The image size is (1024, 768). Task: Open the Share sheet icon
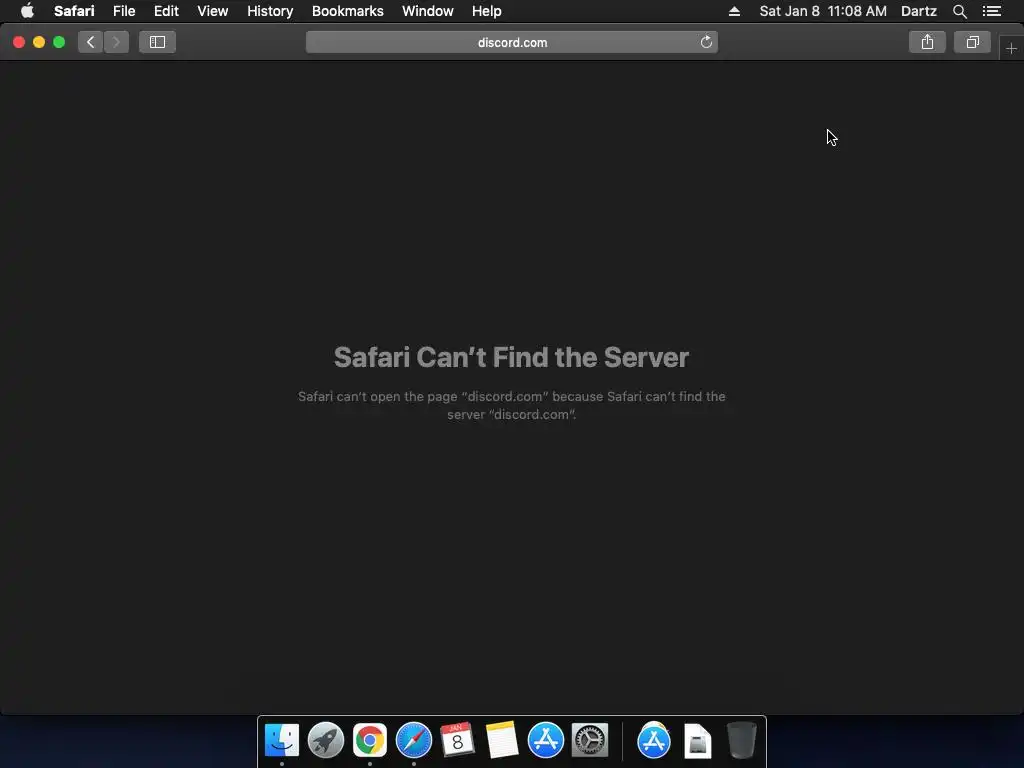click(x=927, y=42)
